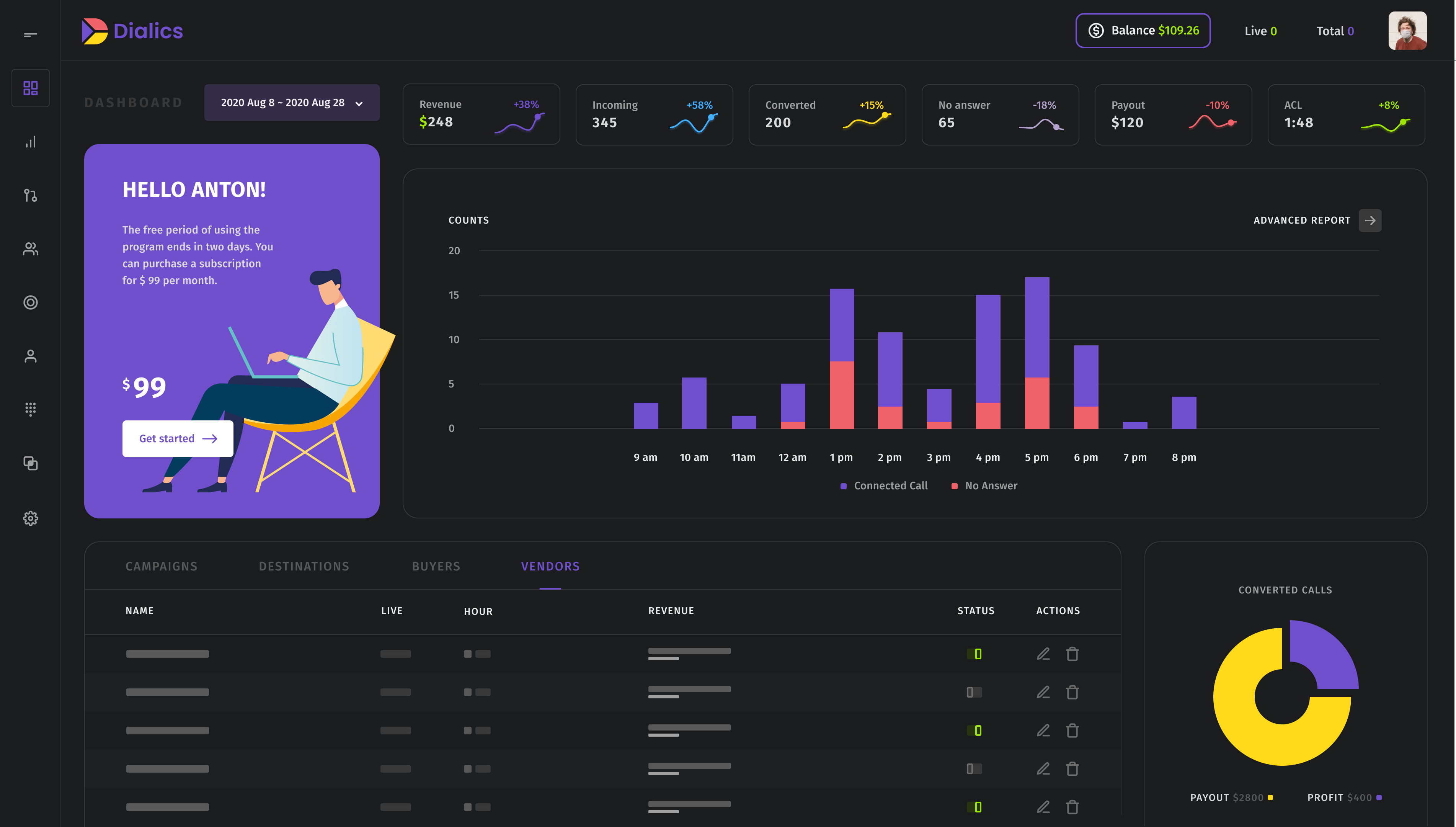
Task: Open the bar chart reports icon
Action: tap(30, 141)
